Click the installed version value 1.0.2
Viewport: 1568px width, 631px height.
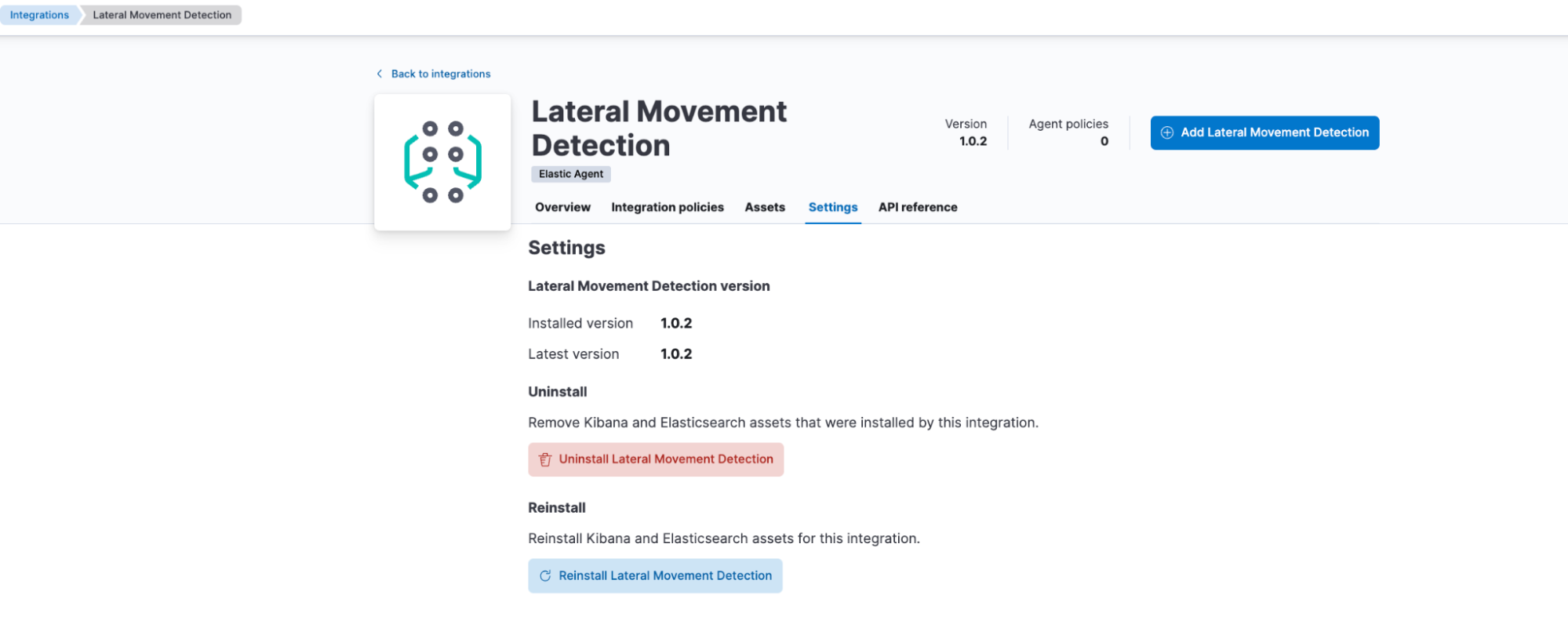(676, 323)
